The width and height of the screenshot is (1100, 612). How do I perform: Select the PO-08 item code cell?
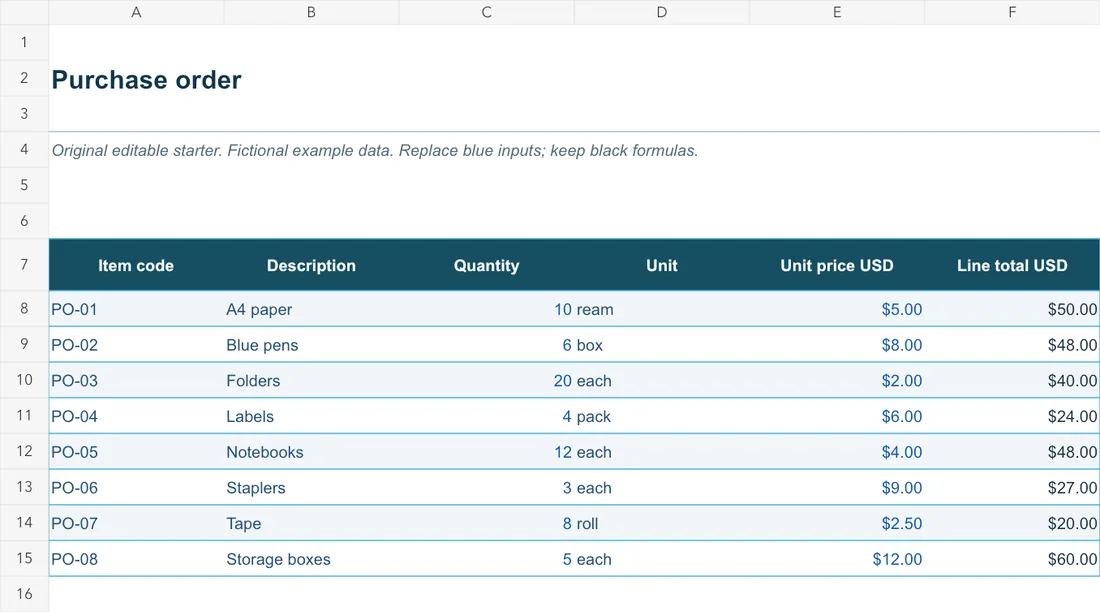pyautogui.click(x=136, y=559)
